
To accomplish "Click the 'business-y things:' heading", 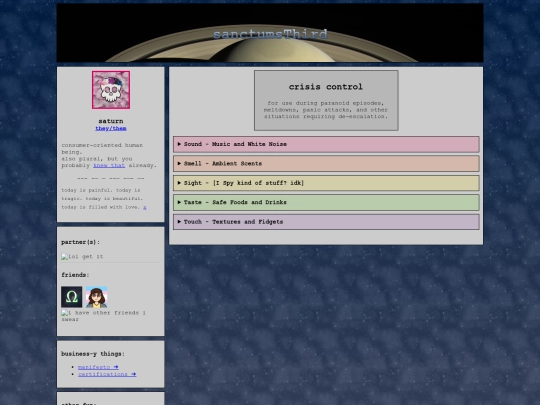I will 93,354.
